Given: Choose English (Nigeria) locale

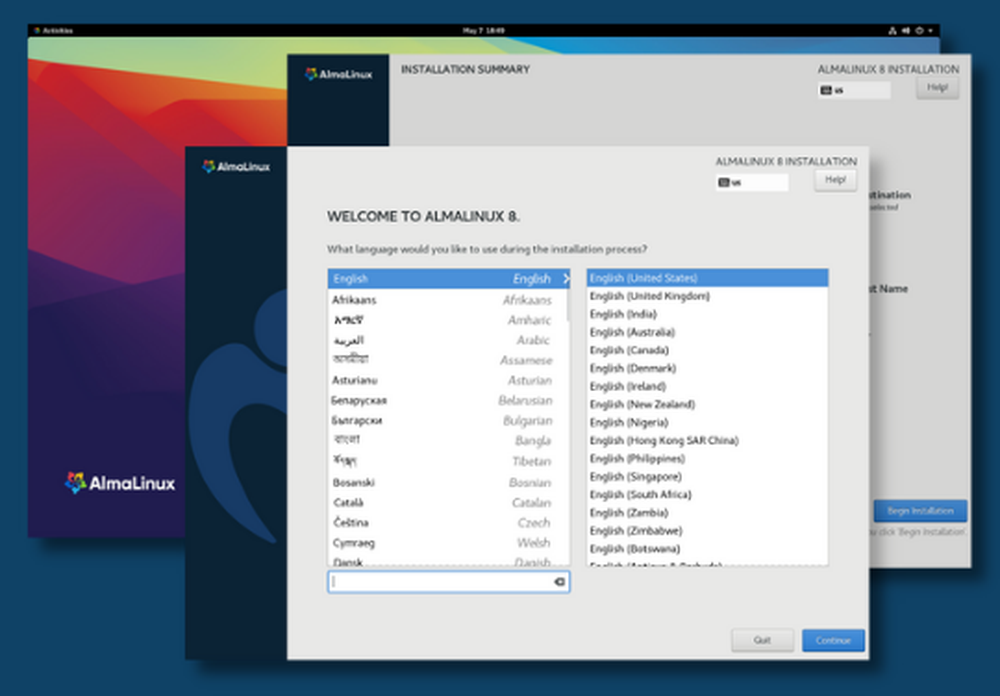Looking at the screenshot, I should (707, 422).
